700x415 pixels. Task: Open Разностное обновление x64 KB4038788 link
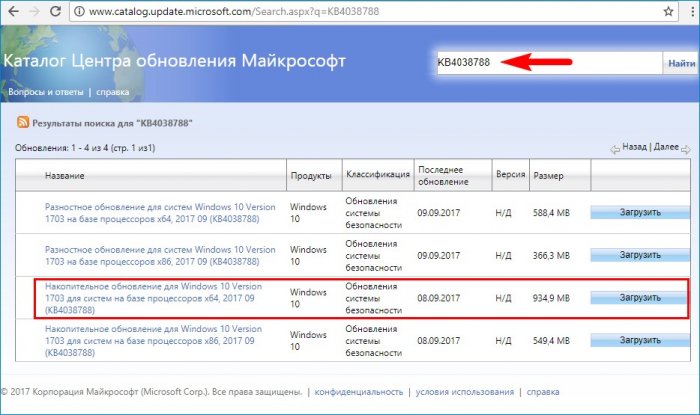click(x=160, y=213)
